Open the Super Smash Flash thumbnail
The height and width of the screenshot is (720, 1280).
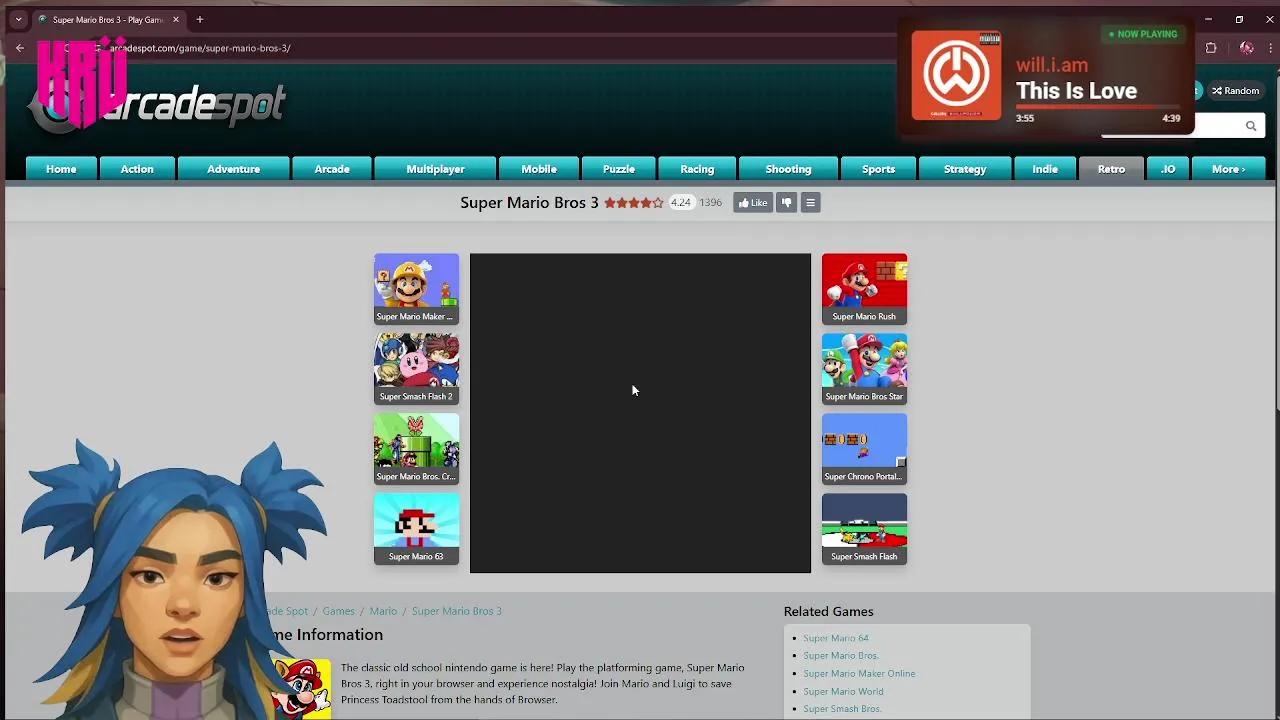pos(864,529)
